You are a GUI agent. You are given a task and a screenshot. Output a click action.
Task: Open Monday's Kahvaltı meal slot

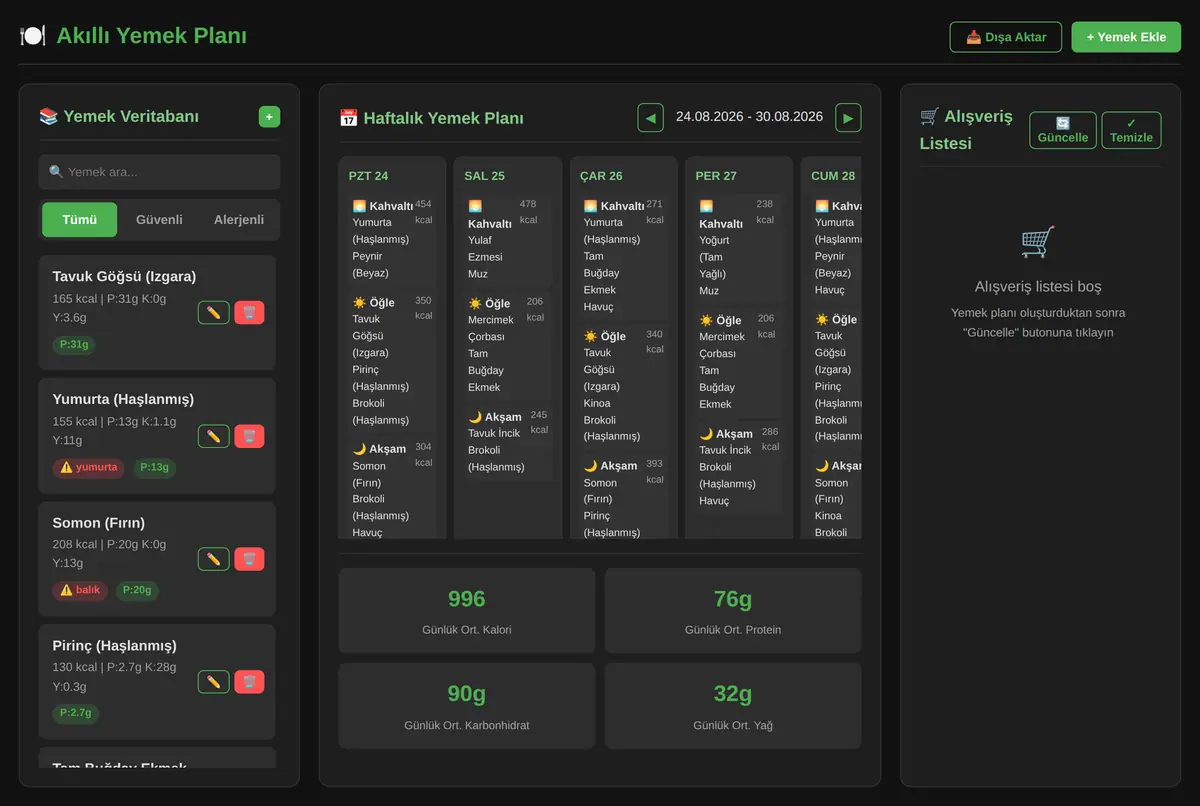coord(392,239)
